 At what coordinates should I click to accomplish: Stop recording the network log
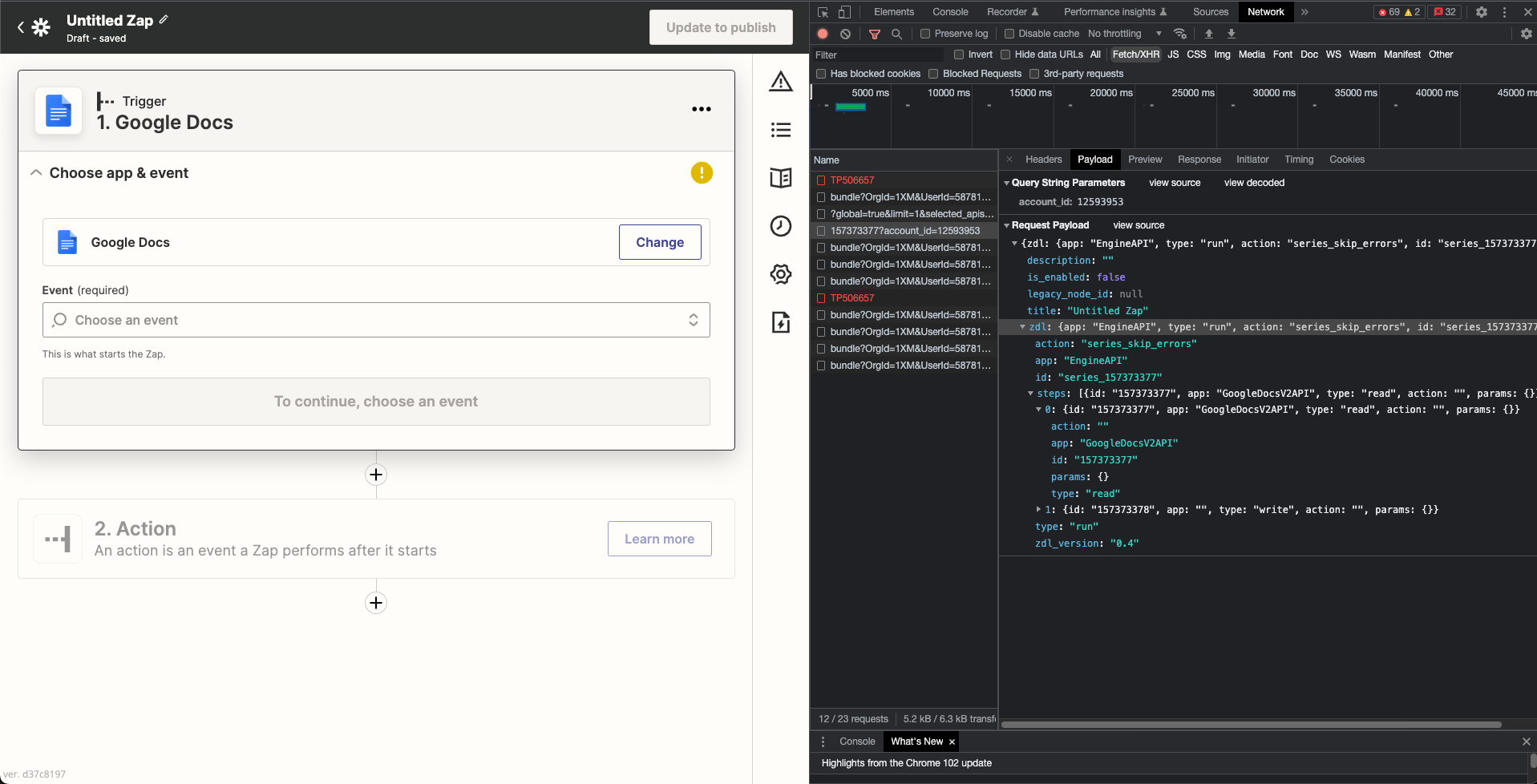[823, 34]
